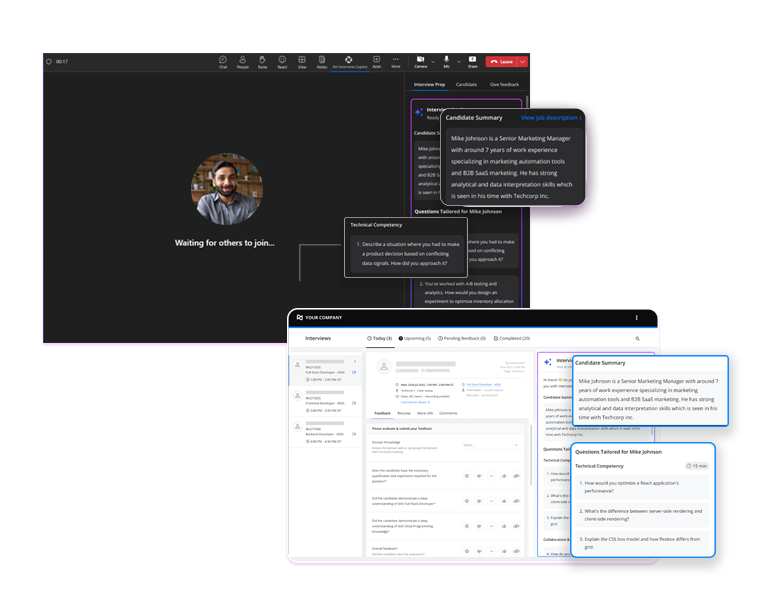762x593 pixels.
Task: Select the RH Interview Copilot app icon
Action: point(349,62)
